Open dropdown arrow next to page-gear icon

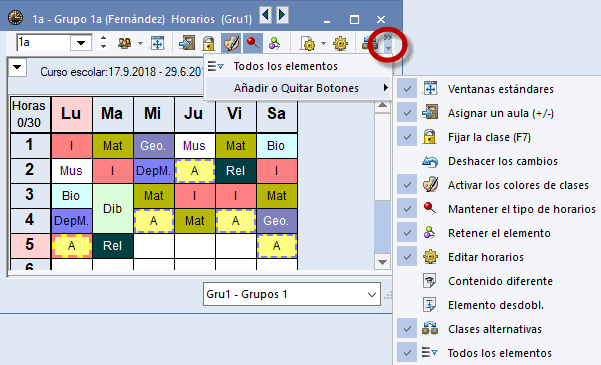323,43
